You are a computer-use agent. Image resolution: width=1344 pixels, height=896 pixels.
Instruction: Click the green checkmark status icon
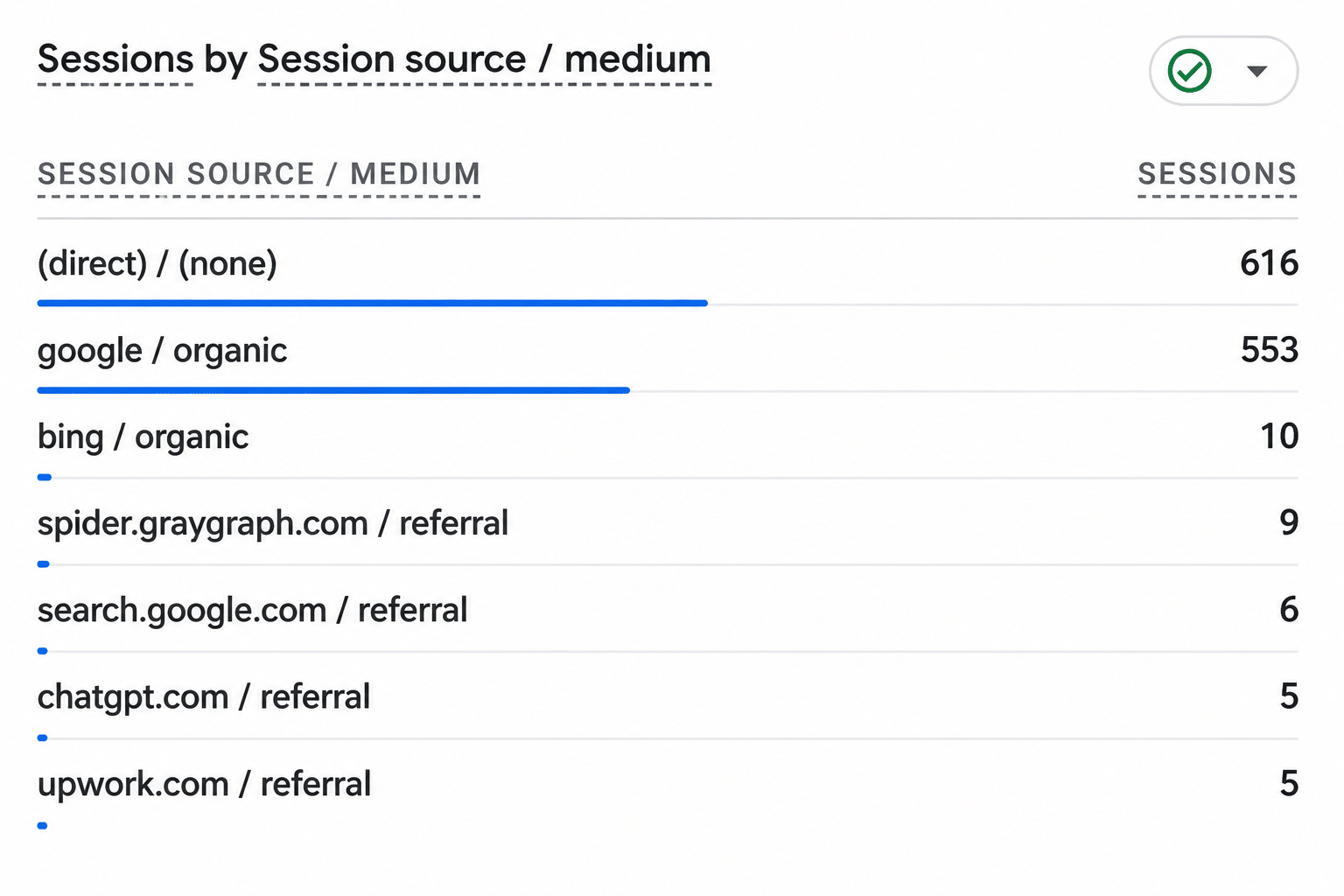1190,71
